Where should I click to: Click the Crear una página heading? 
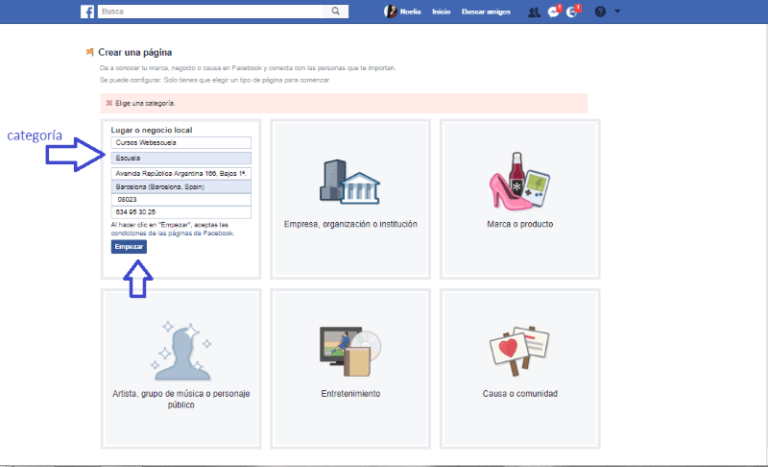tap(135, 52)
